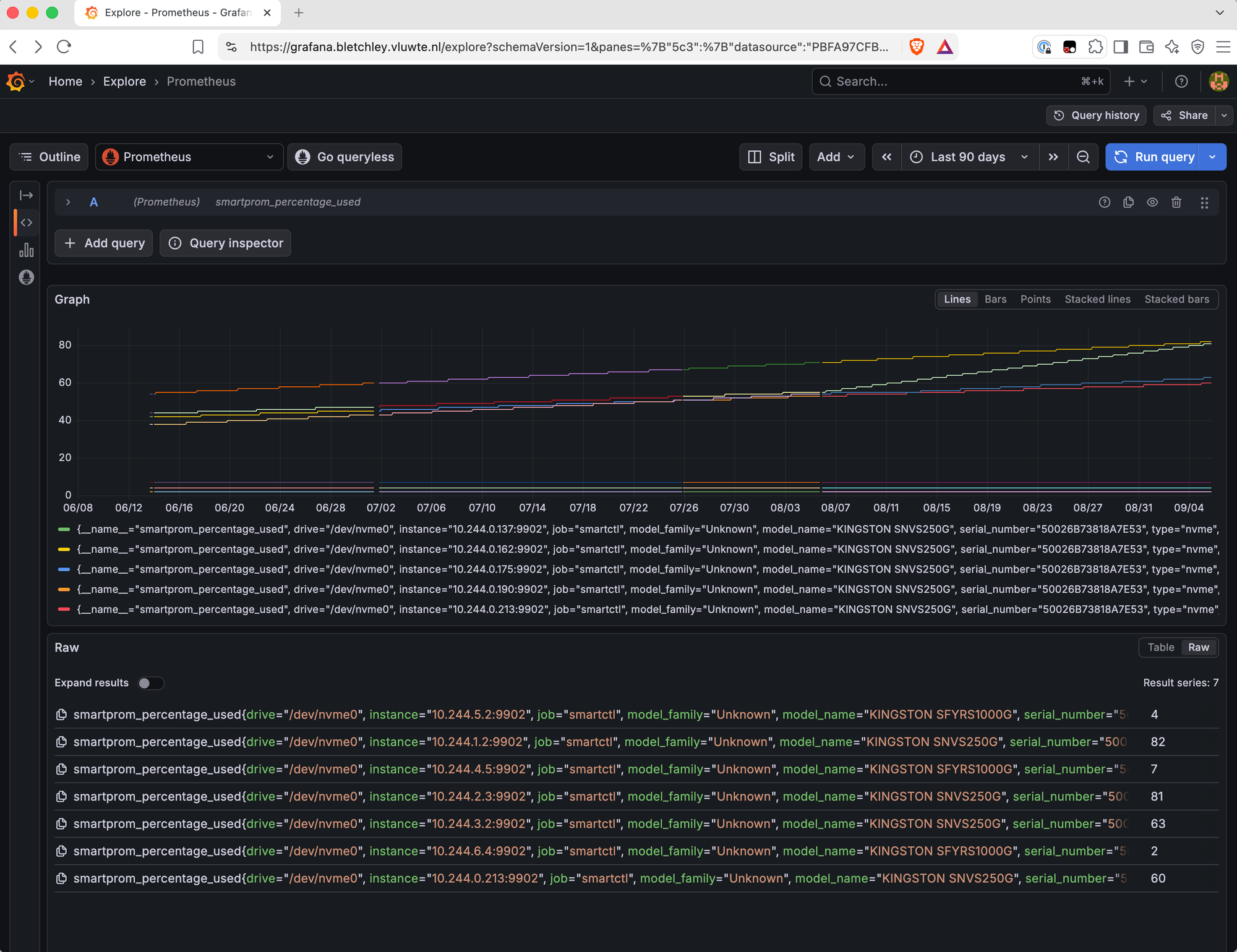Open the Prometheus datasource dropdown
Image resolution: width=1237 pixels, height=952 pixels.
point(189,157)
